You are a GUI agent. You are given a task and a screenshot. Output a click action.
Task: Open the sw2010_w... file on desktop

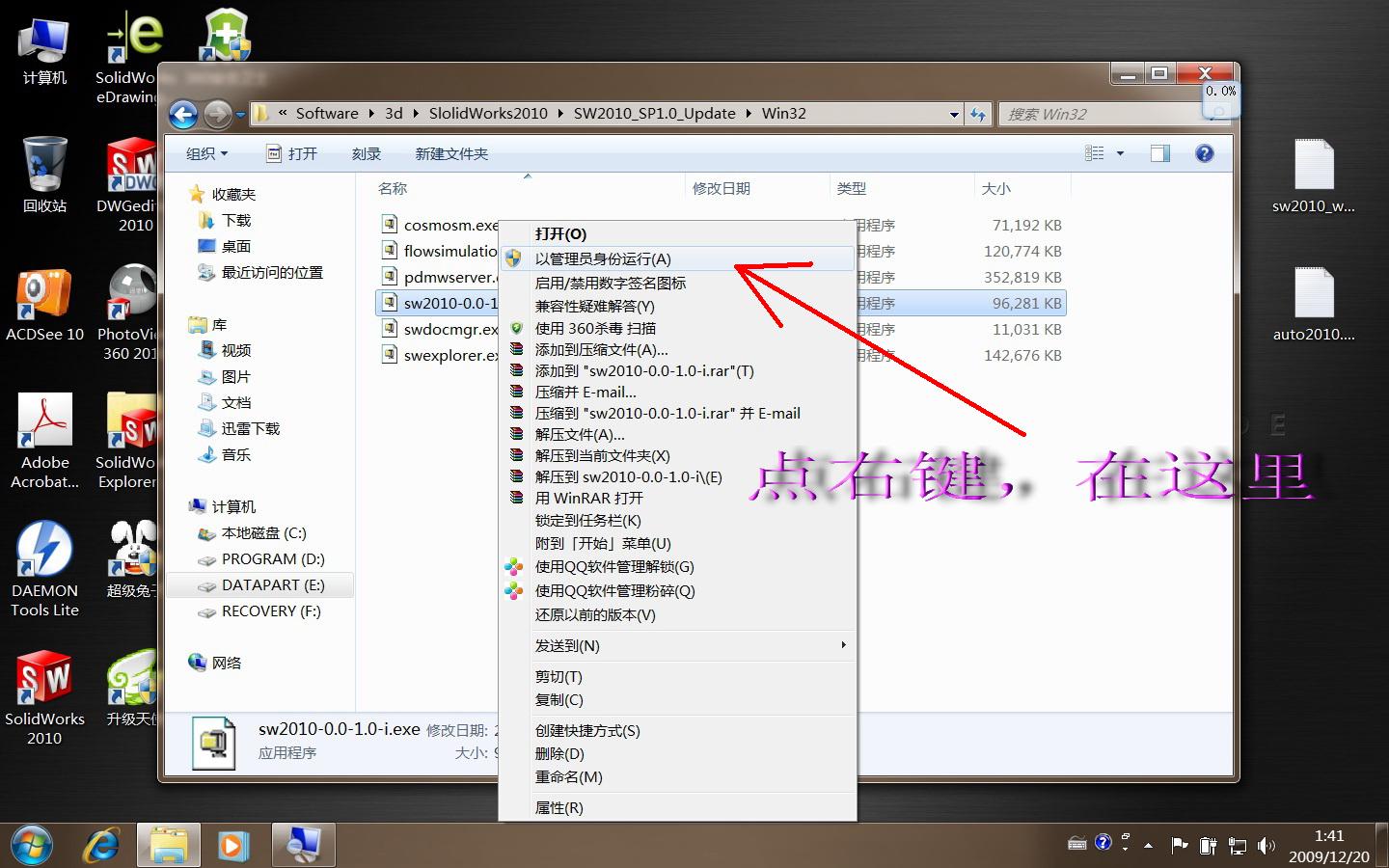tap(1314, 176)
